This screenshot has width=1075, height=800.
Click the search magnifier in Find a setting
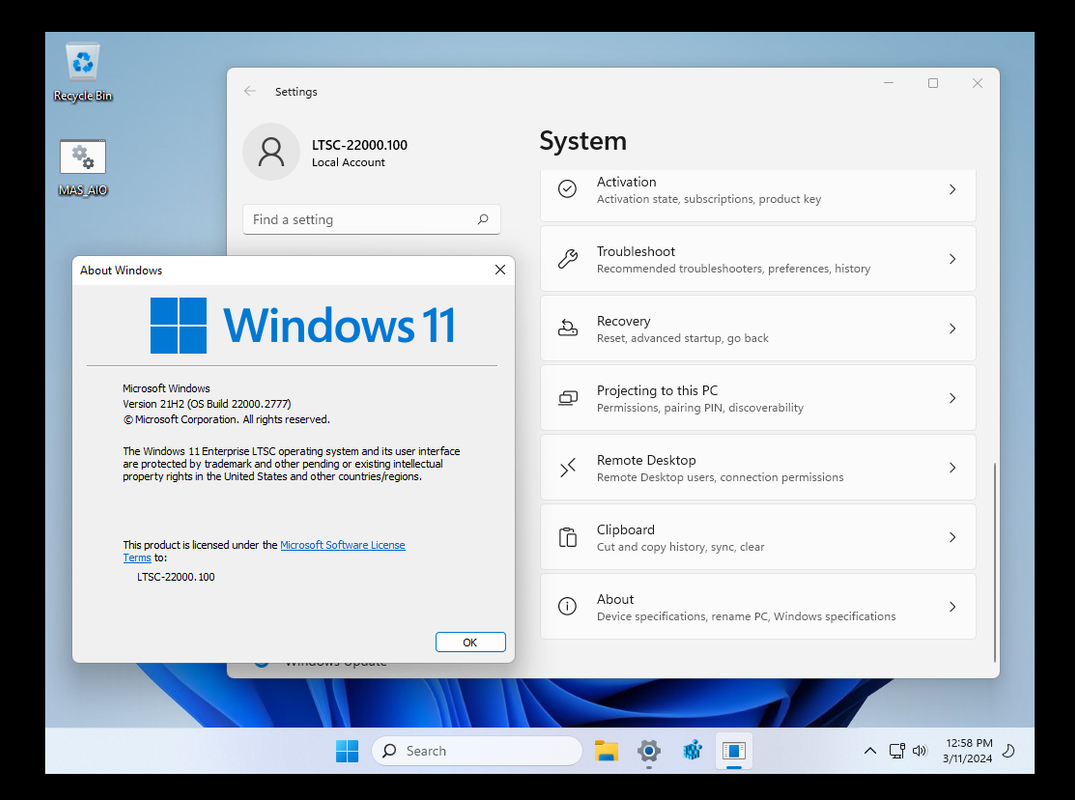pyautogui.click(x=483, y=219)
